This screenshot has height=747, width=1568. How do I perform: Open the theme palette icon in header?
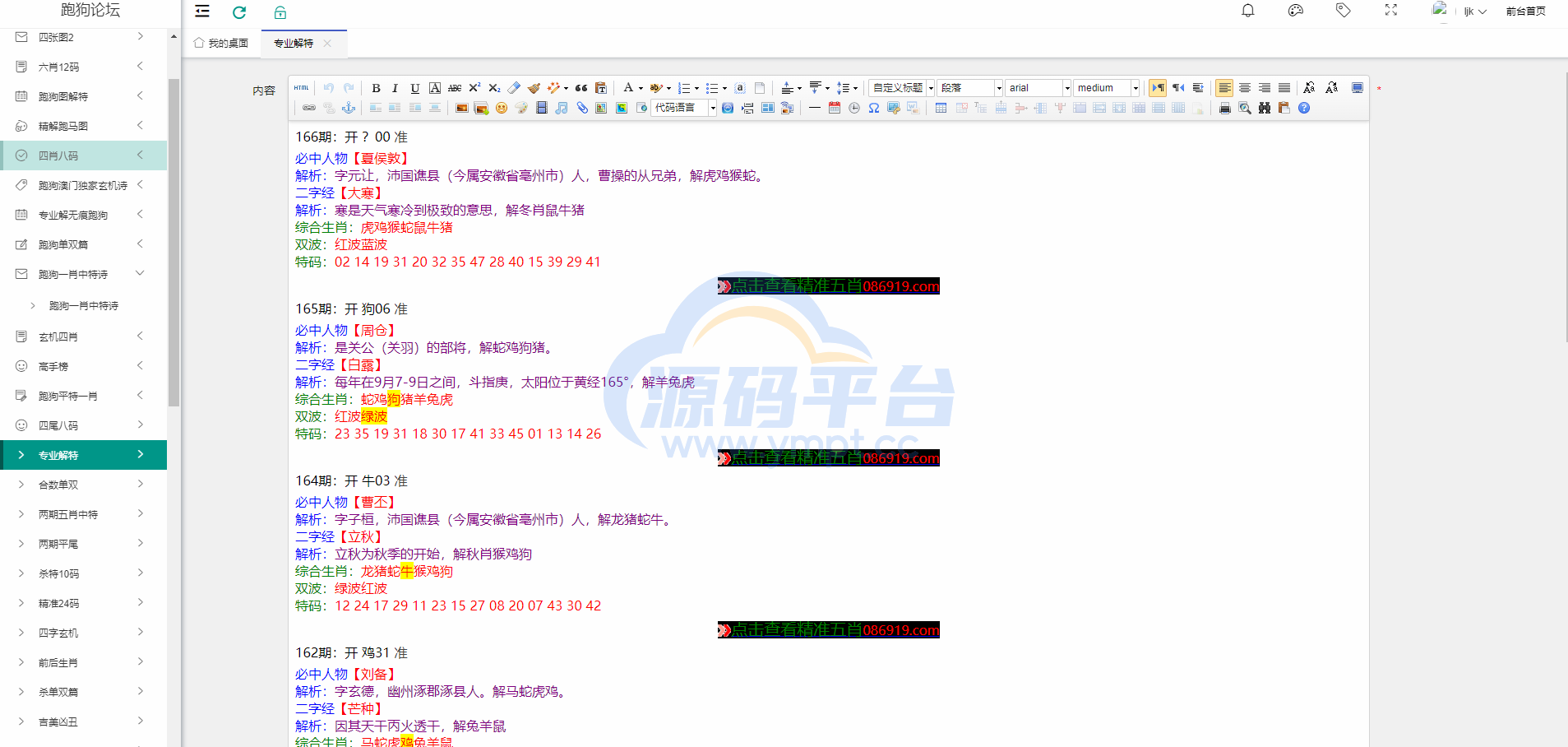click(1296, 11)
